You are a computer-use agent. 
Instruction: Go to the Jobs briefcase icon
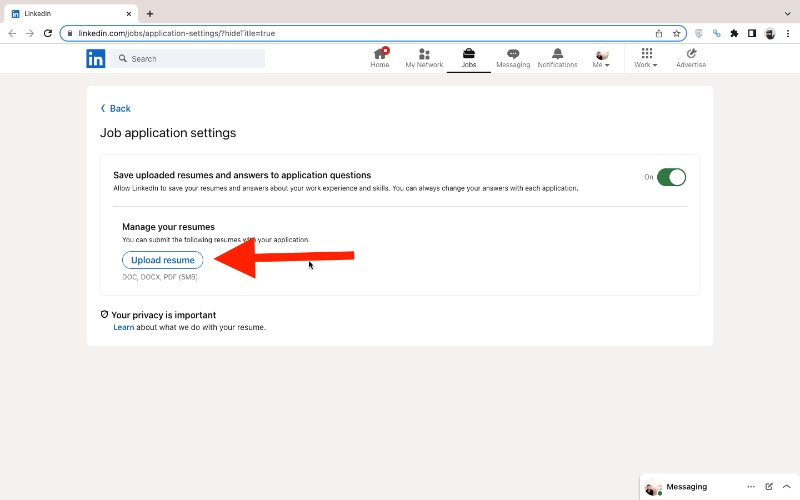[x=468, y=53]
